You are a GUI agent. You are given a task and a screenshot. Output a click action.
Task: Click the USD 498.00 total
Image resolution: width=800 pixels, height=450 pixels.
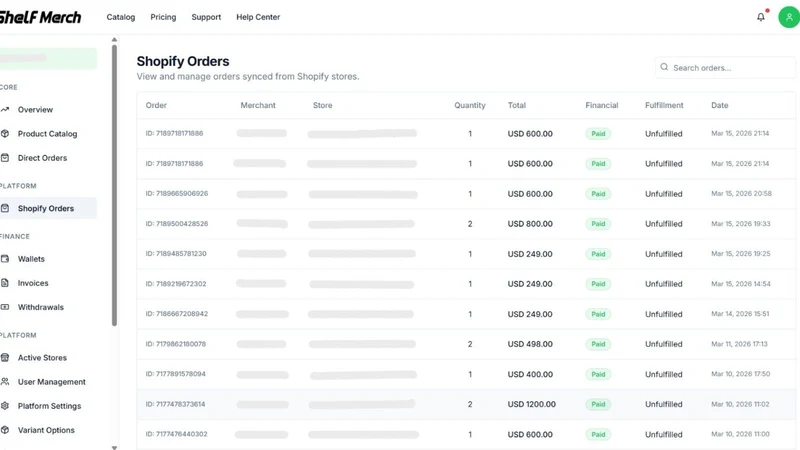[x=530, y=344]
